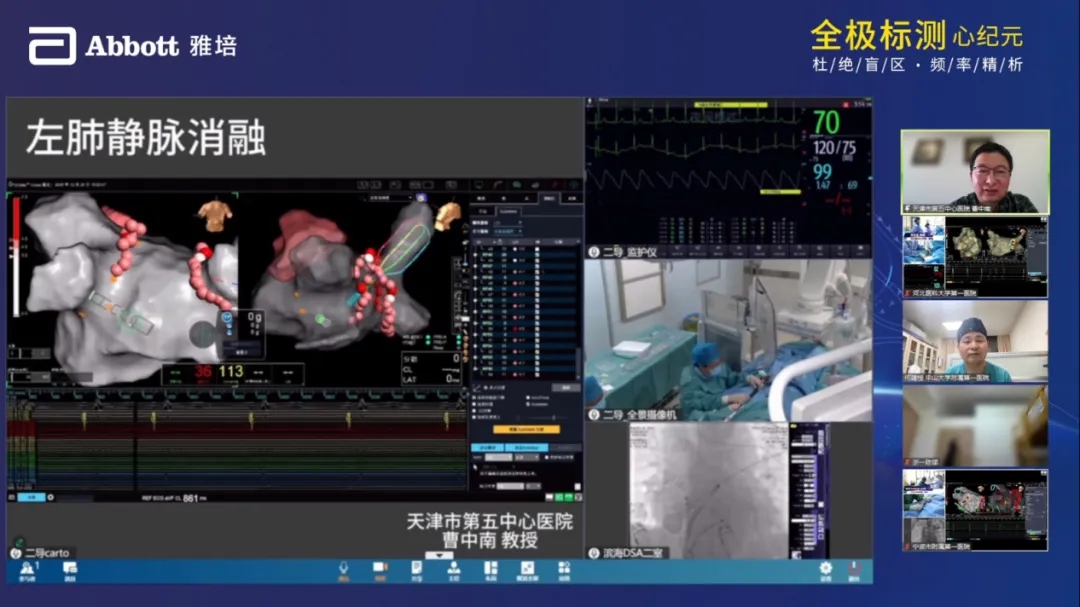Select the second sub-tab above the CARTO points list
1080x607 pixels.
pyautogui.click(x=508, y=211)
